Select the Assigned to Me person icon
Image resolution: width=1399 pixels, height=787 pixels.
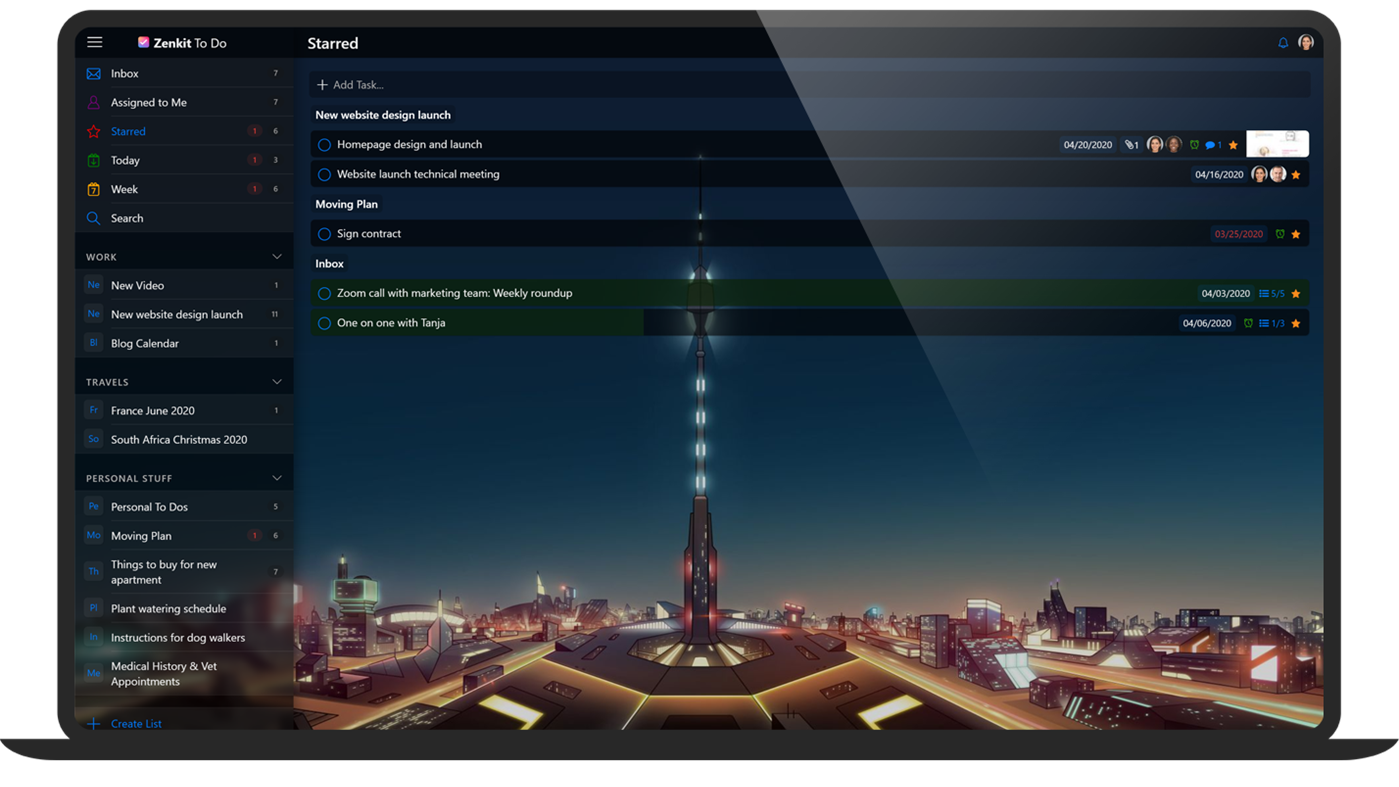pyautogui.click(x=93, y=101)
